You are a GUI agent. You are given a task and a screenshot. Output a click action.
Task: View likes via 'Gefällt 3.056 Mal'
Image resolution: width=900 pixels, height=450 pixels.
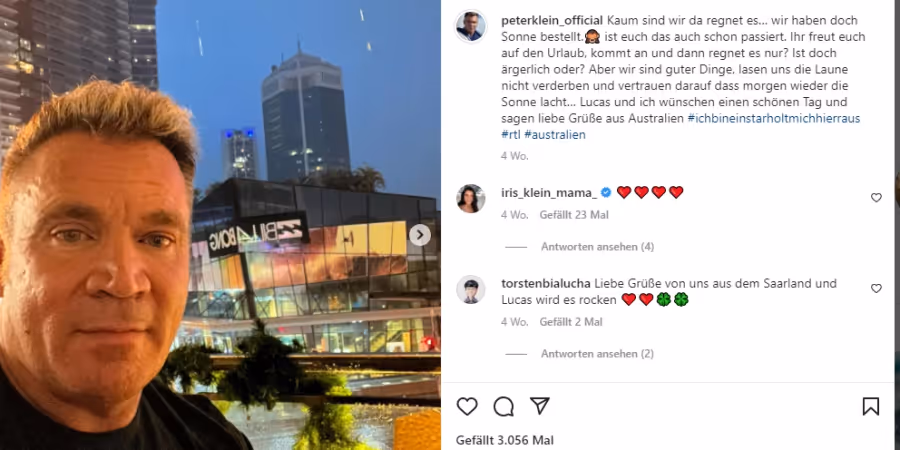tap(505, 440)
